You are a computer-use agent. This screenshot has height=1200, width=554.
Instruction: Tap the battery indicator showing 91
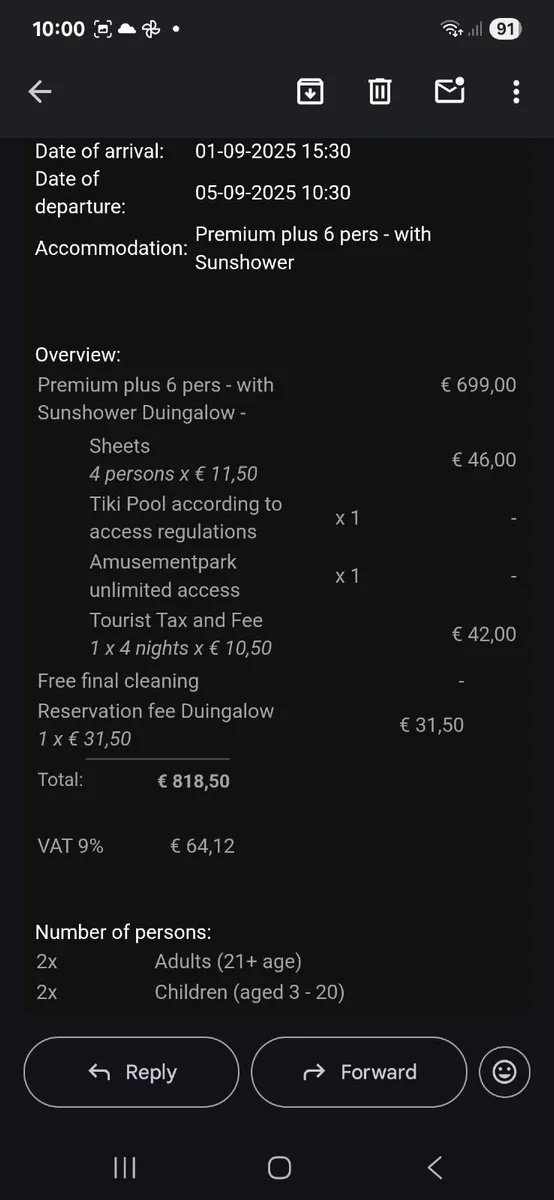click(x=506, y=29)
